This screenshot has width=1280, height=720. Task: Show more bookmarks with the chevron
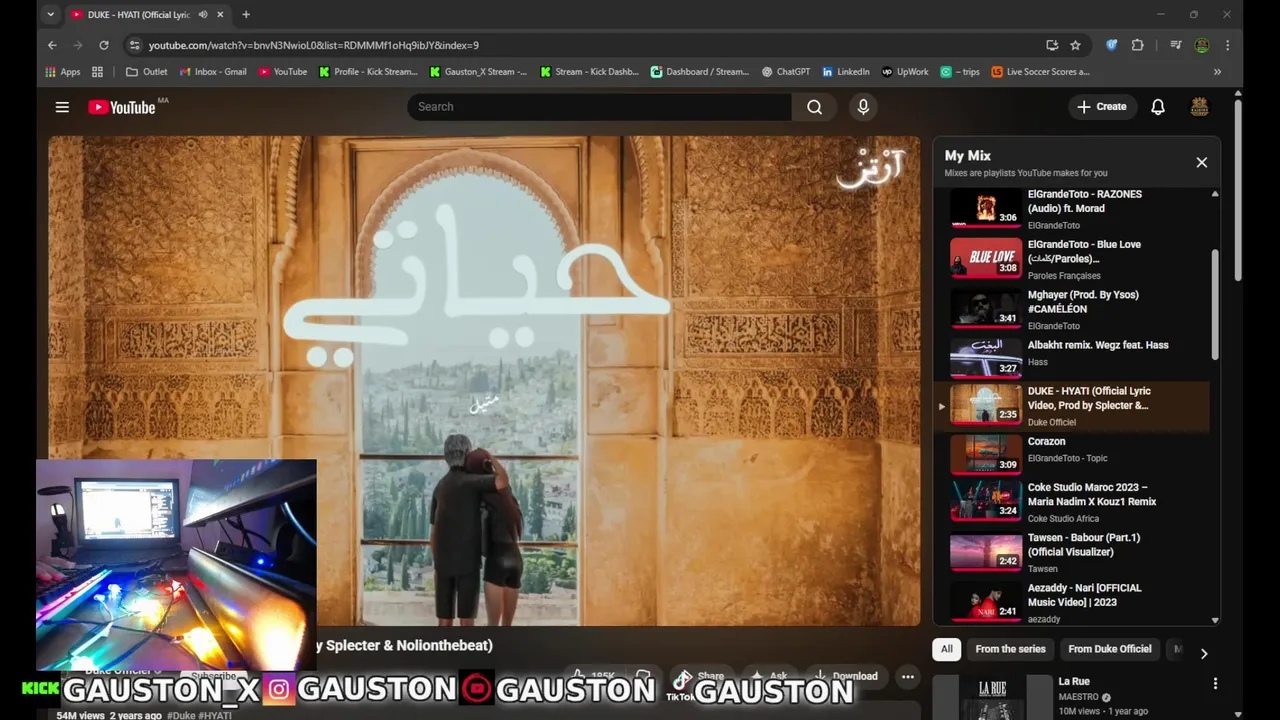point(1217,72)
